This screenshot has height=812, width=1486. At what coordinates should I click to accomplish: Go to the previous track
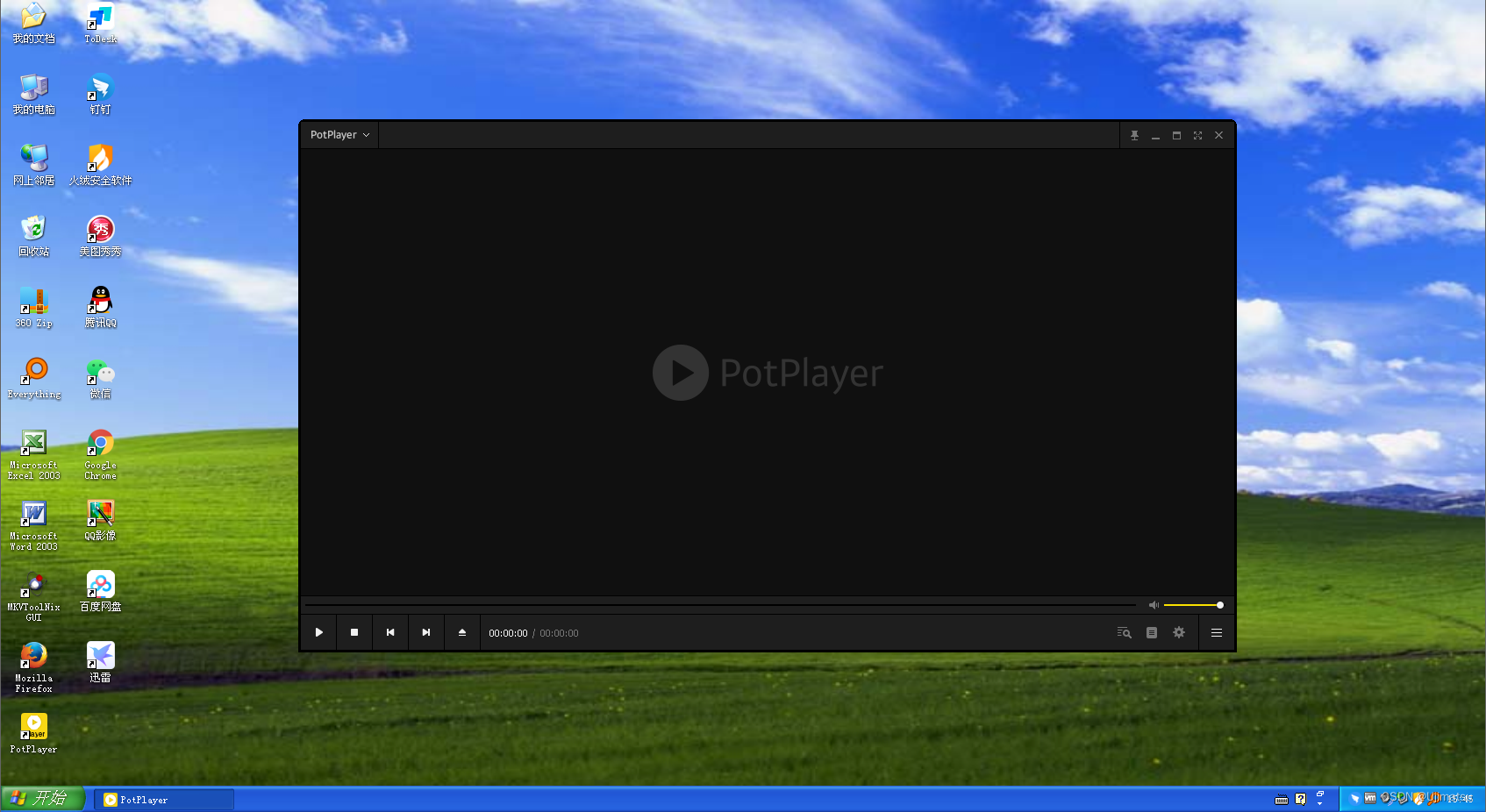[390, 632]
